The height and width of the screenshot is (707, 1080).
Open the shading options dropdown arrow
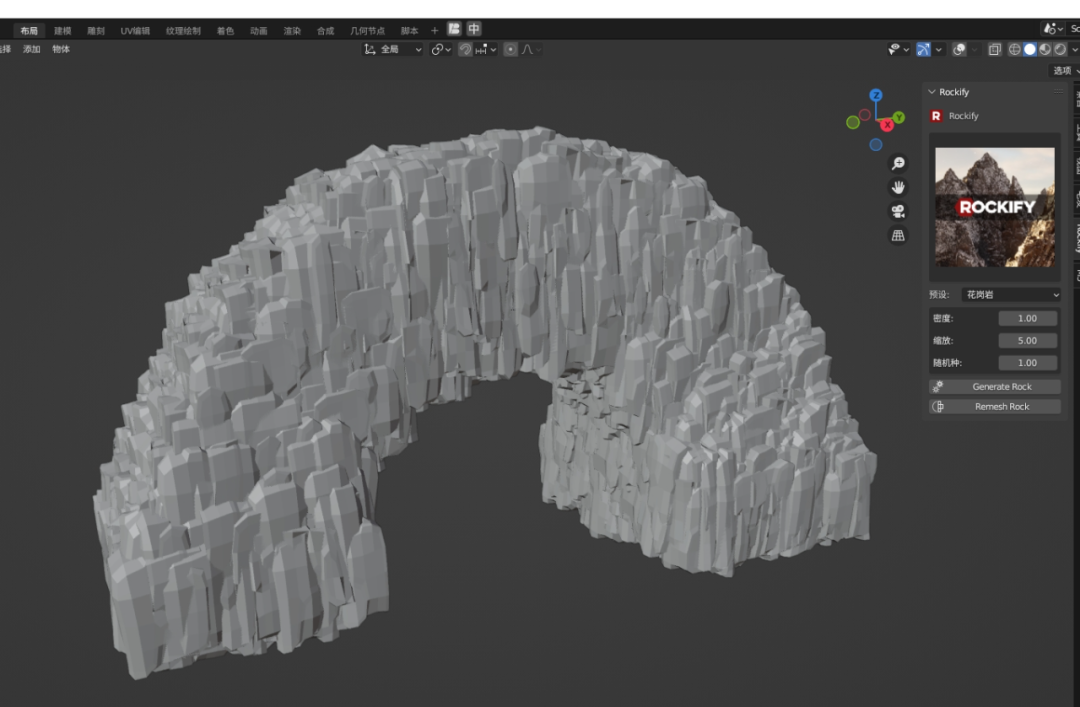[x=1074, y=49]
